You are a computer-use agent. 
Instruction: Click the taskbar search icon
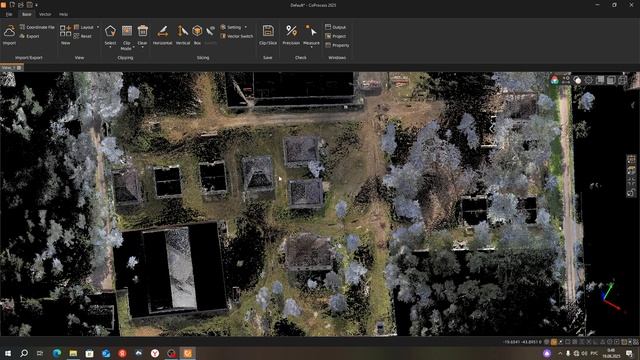click(x=24, y=353)
